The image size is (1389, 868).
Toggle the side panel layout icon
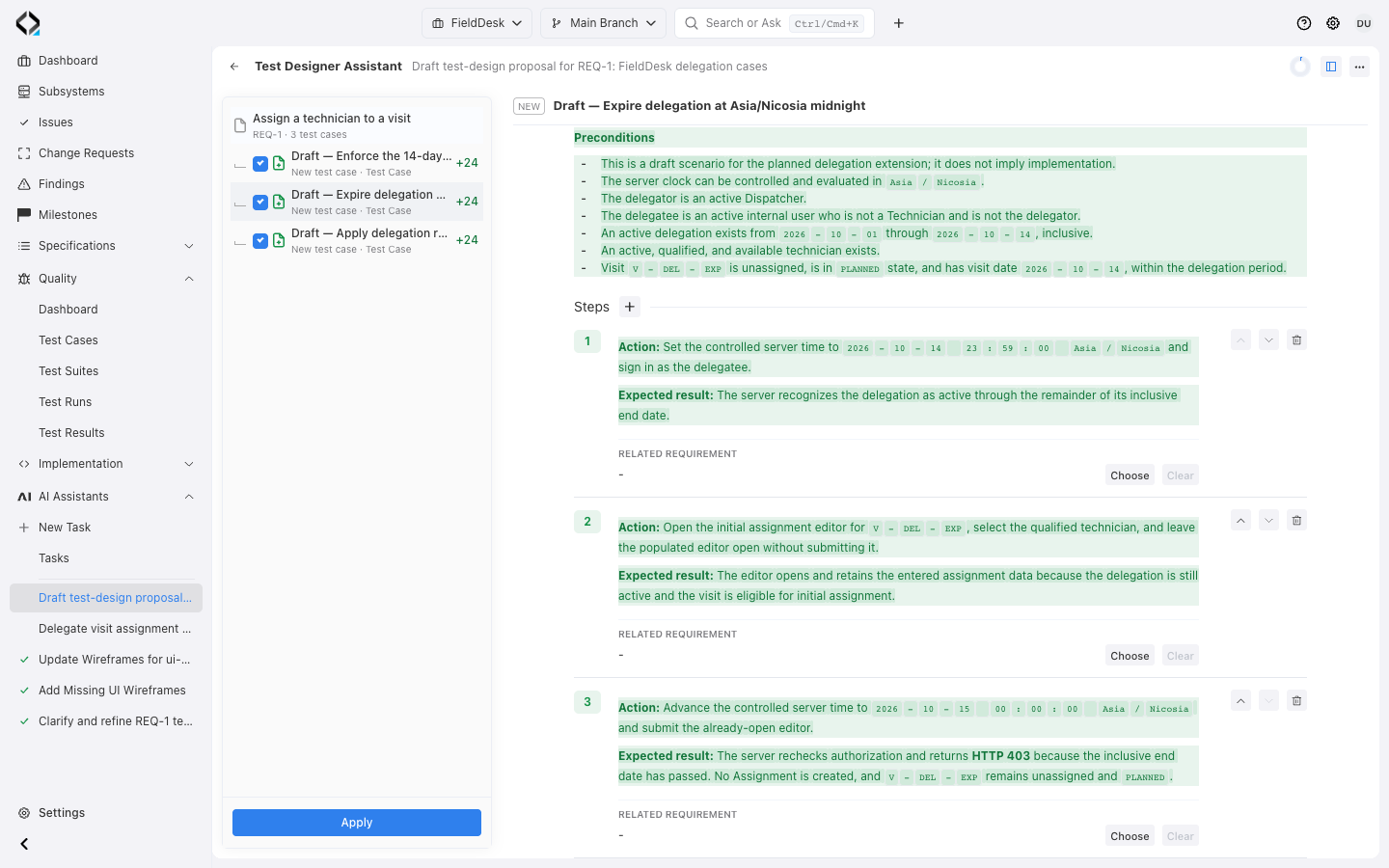pyautogui.click(x=1331, y=67)
